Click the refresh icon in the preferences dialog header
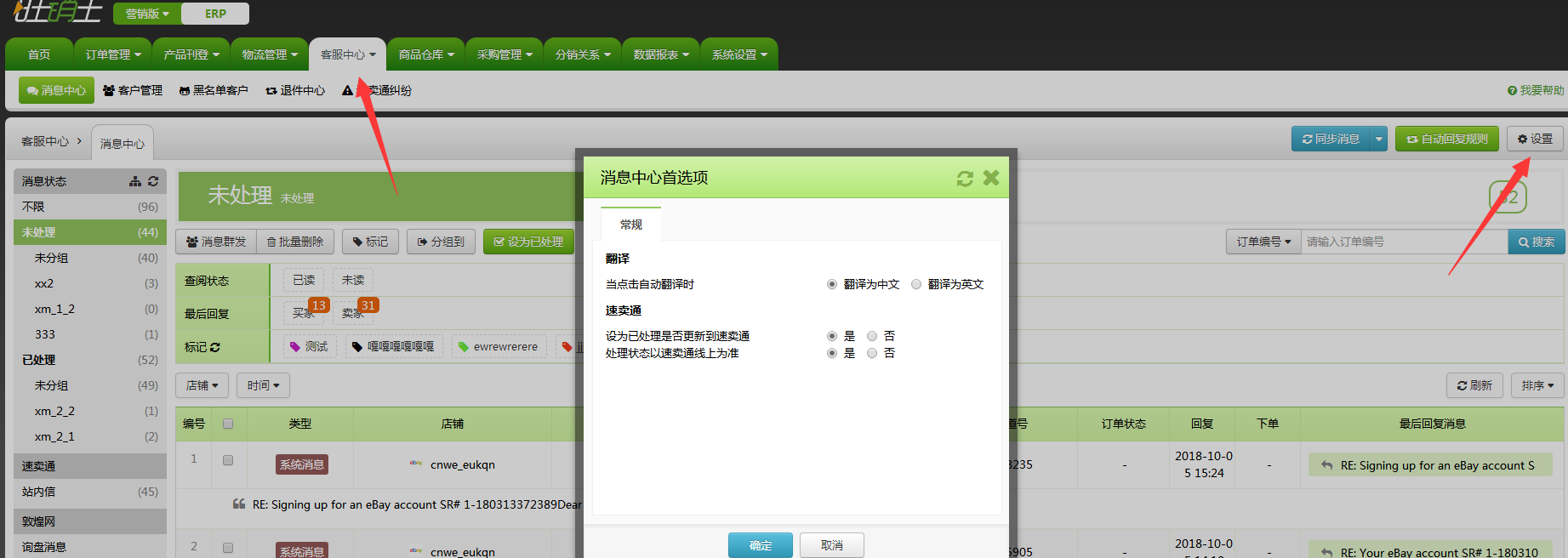 [x=965, y=179]
